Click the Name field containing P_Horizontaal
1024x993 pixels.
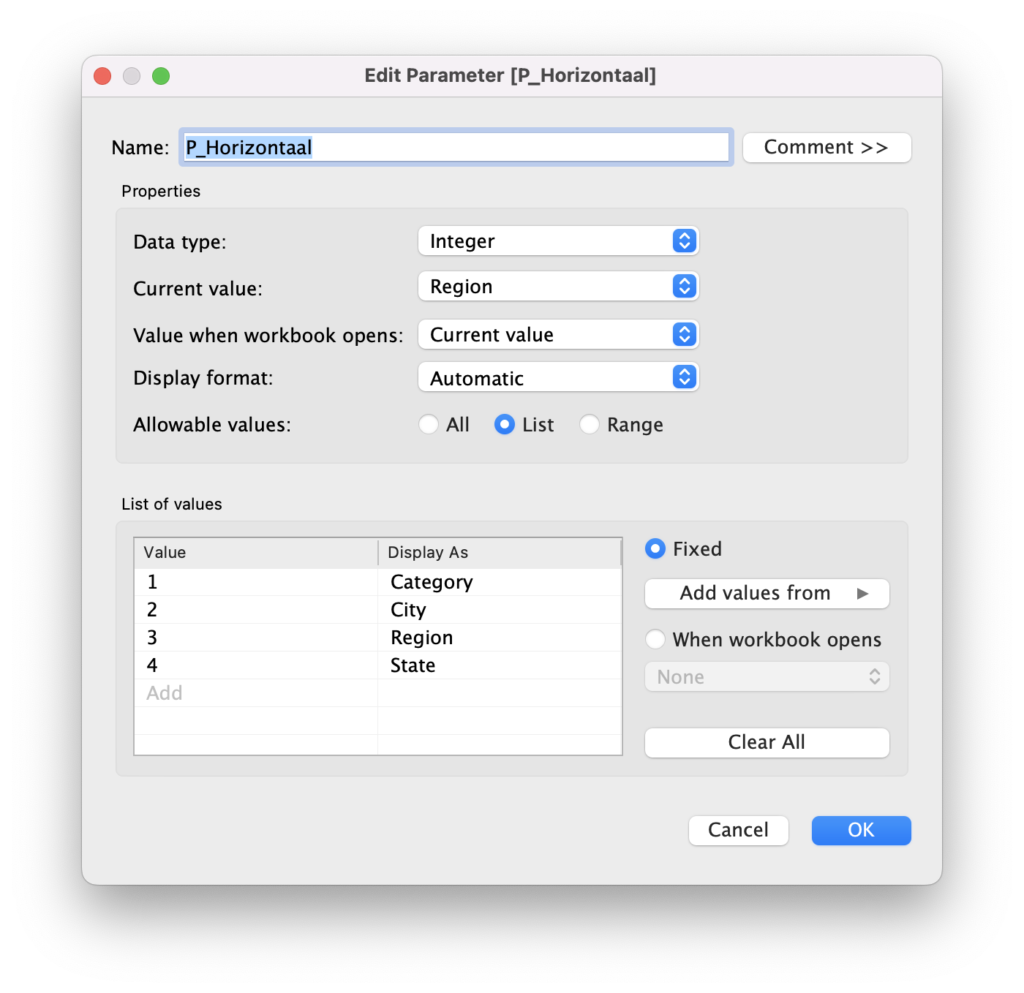point(455,147)
